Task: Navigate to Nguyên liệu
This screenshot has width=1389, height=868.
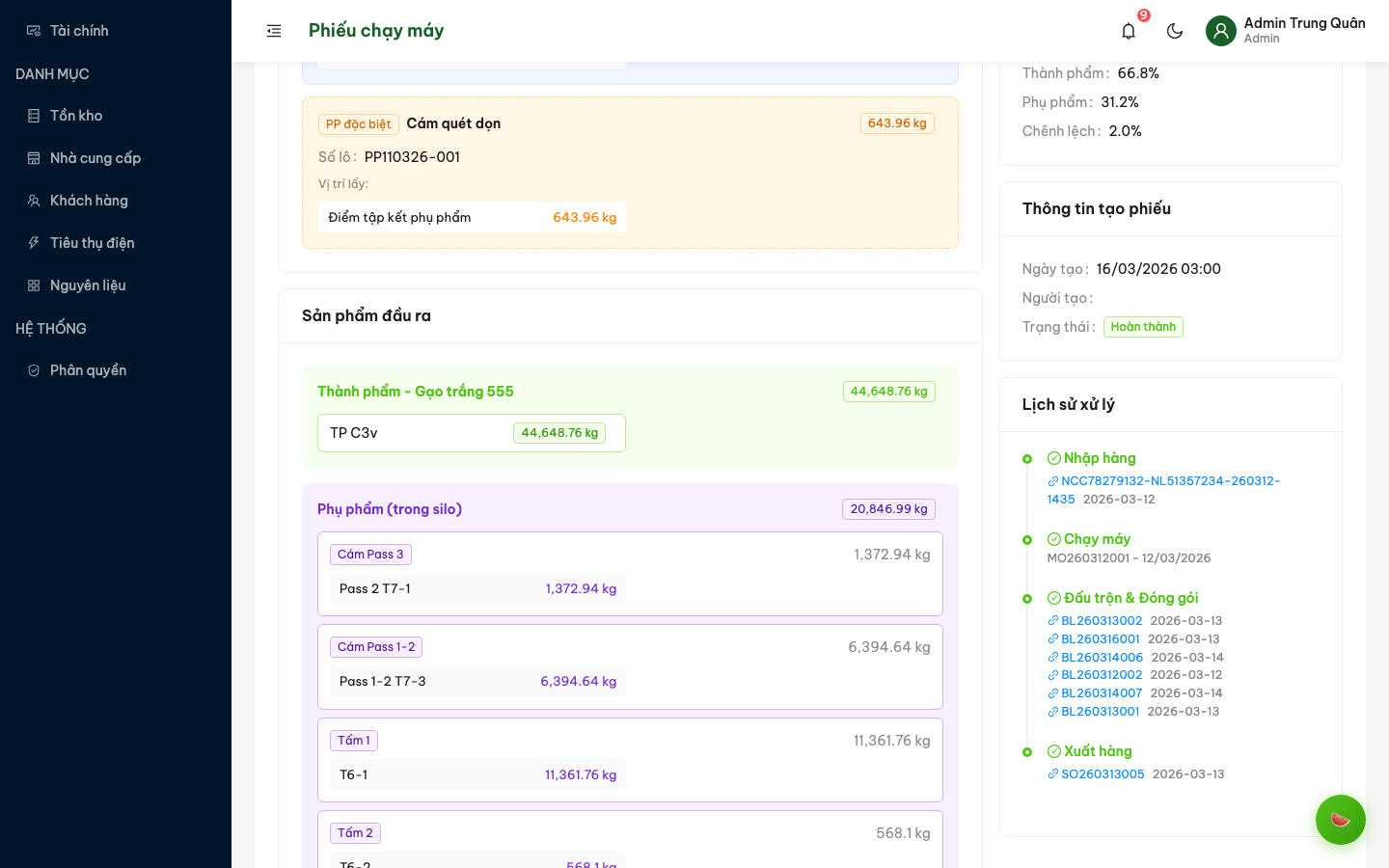Action: (x=88, y=285)
